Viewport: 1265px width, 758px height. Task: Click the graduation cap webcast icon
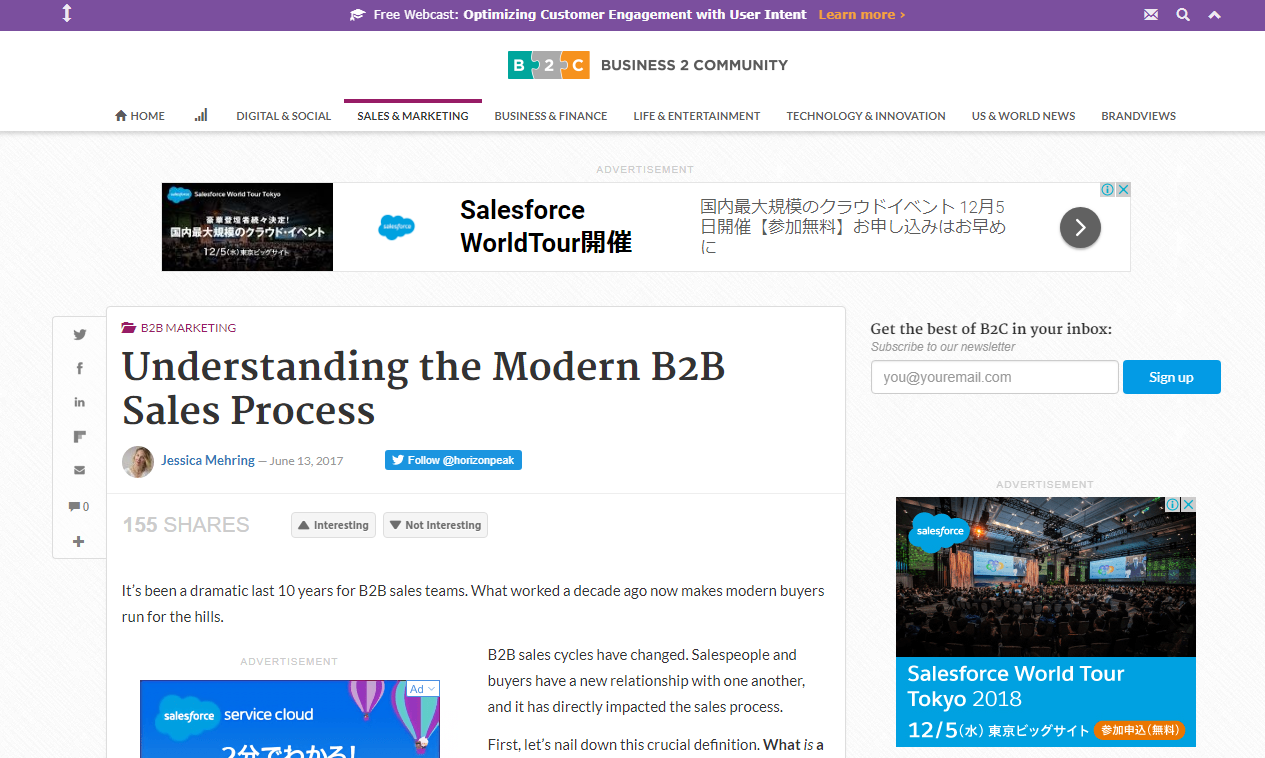(357, 15)
